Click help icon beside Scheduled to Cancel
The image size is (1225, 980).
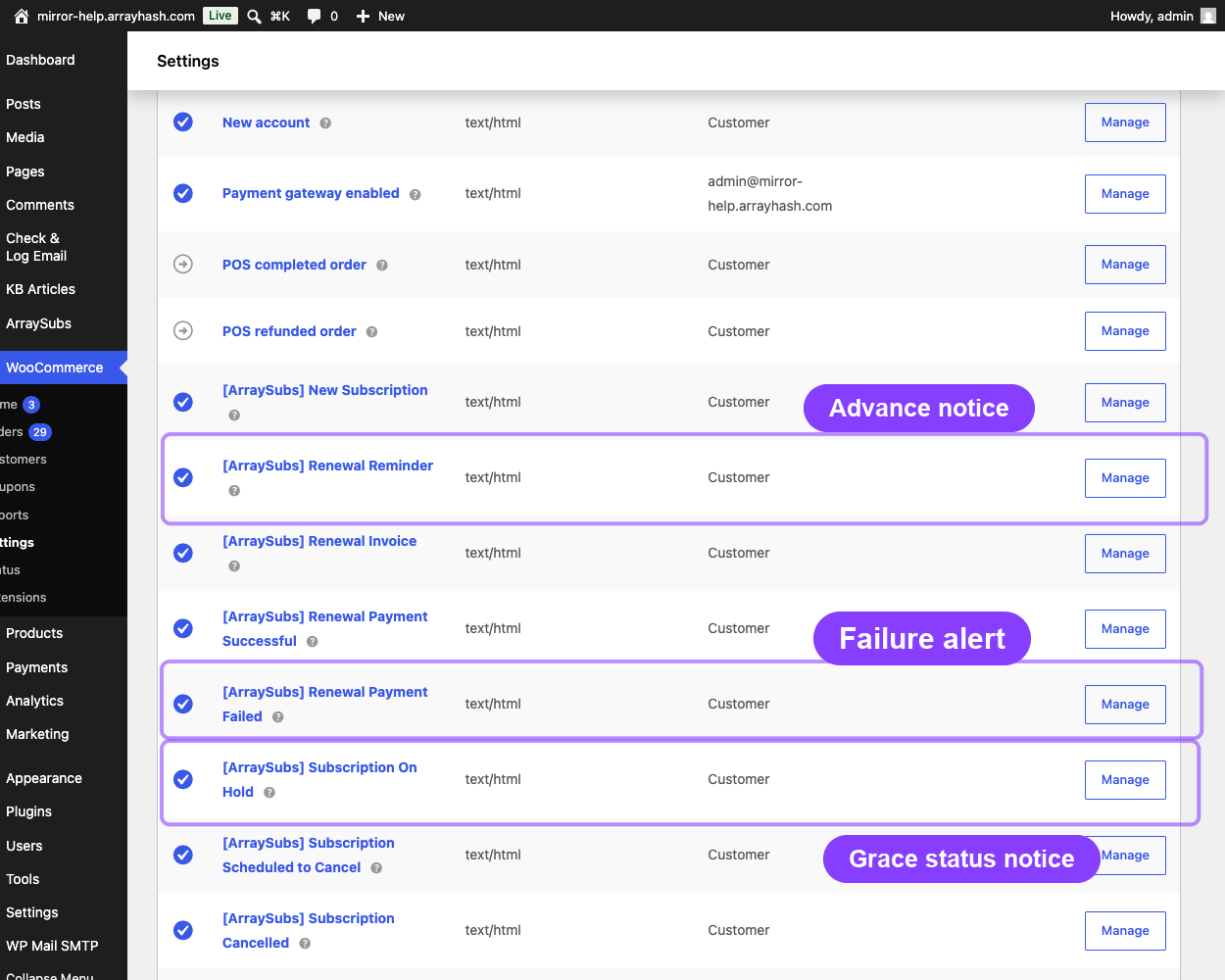pos(376,868)
